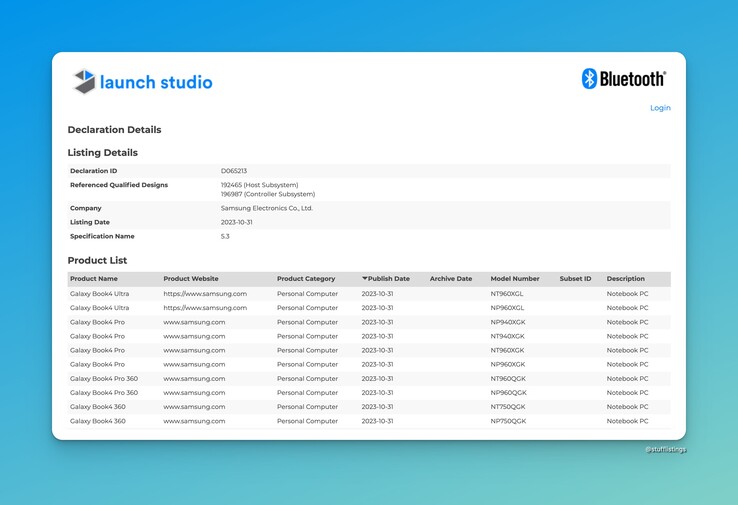
Task: Click the Subset ID column header
Action: 575,279
